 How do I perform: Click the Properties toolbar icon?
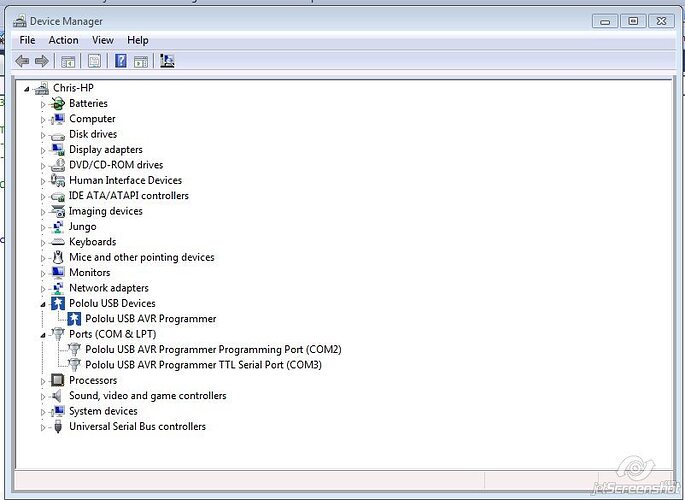[94, 61]
